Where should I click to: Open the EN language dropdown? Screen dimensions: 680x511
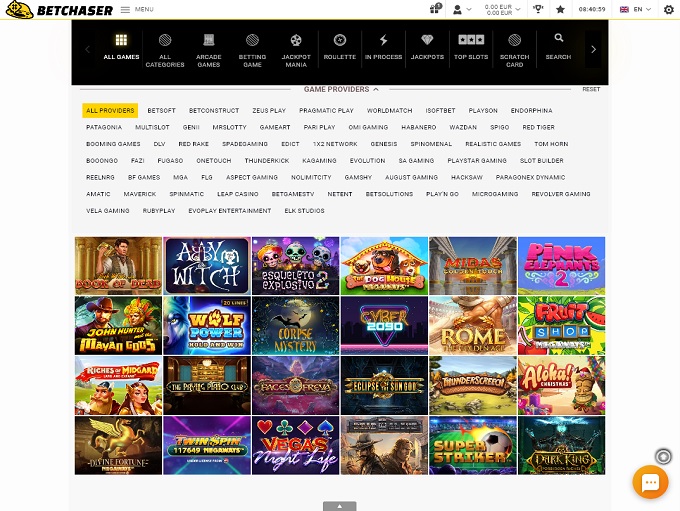(x=635, y=9)
